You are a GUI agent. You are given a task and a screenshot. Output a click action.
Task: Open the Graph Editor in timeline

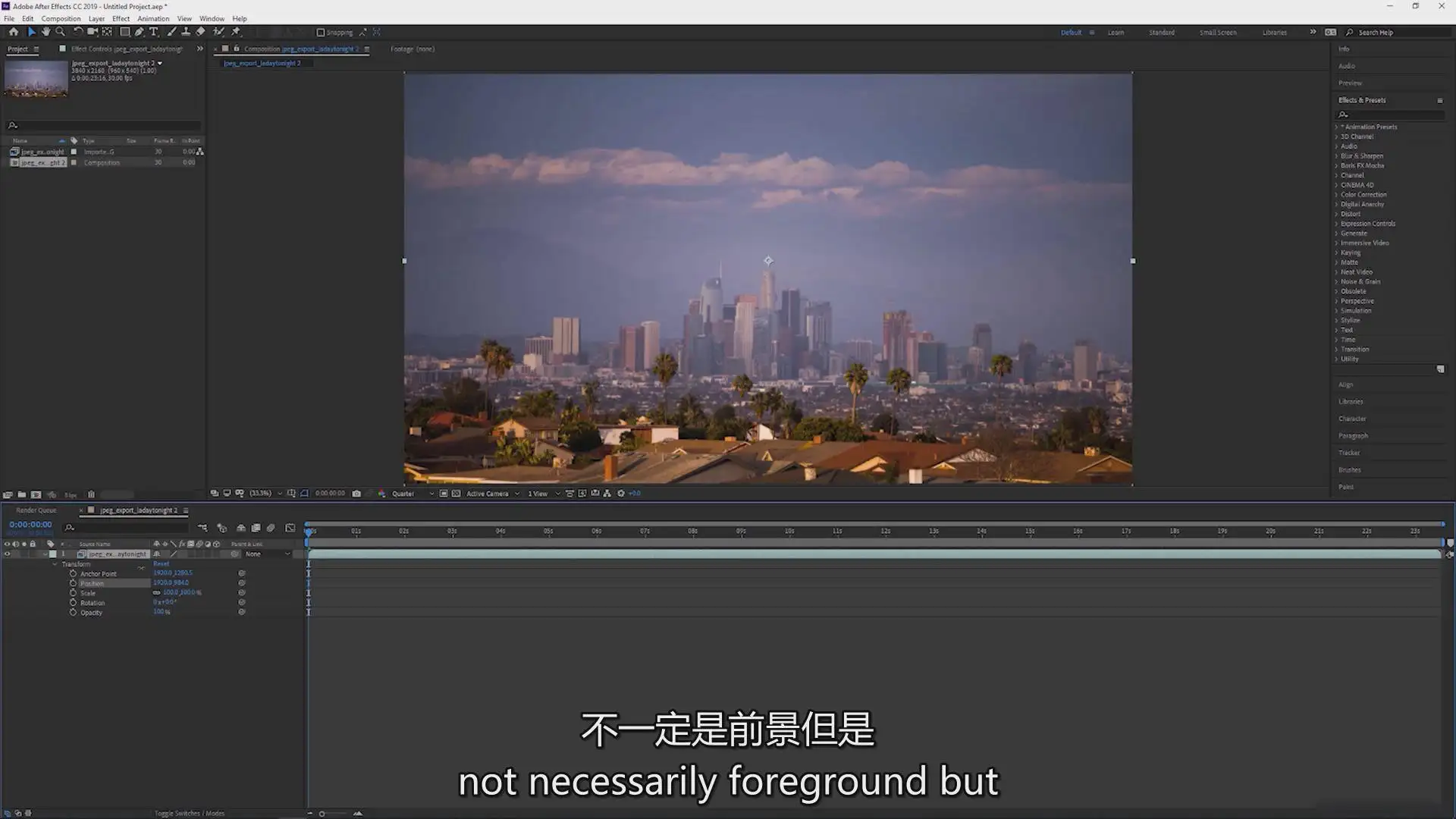click(x=290, y=528)
